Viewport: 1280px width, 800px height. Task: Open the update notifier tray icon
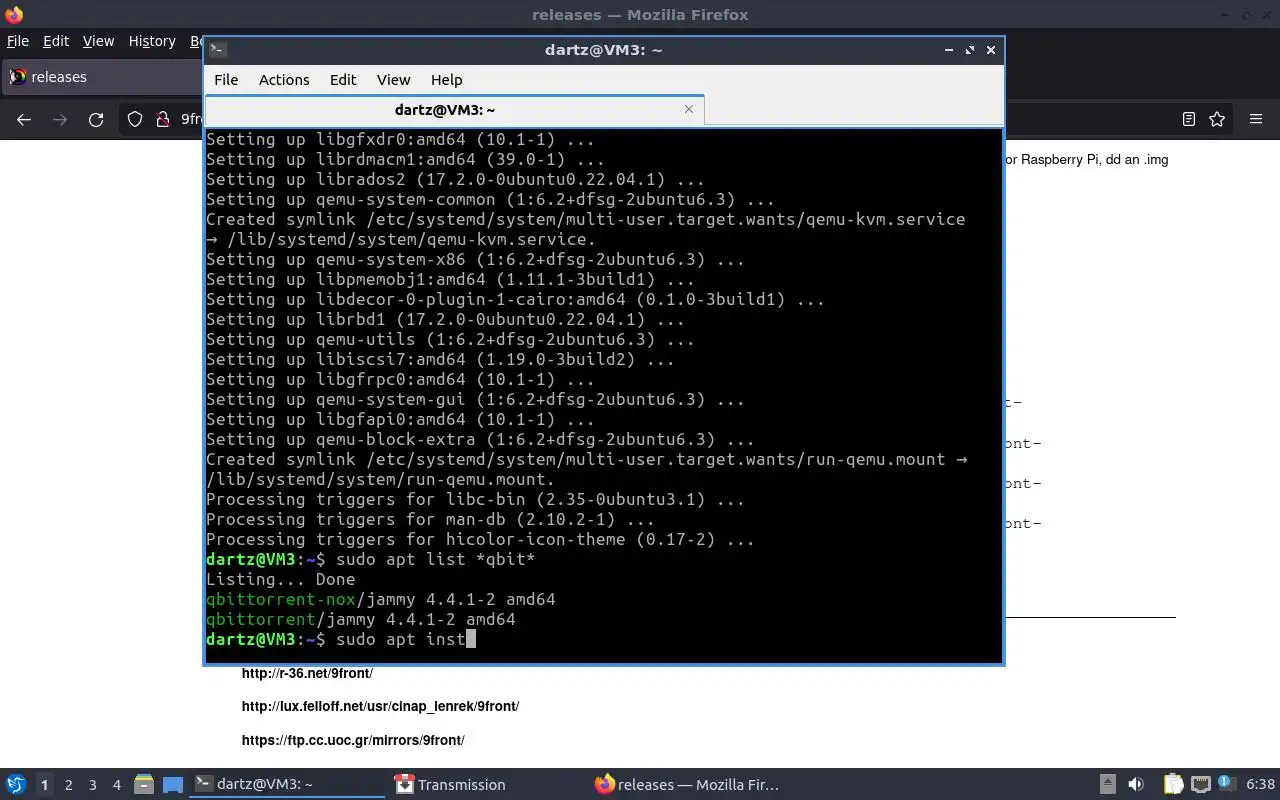tap(1226, 784)
